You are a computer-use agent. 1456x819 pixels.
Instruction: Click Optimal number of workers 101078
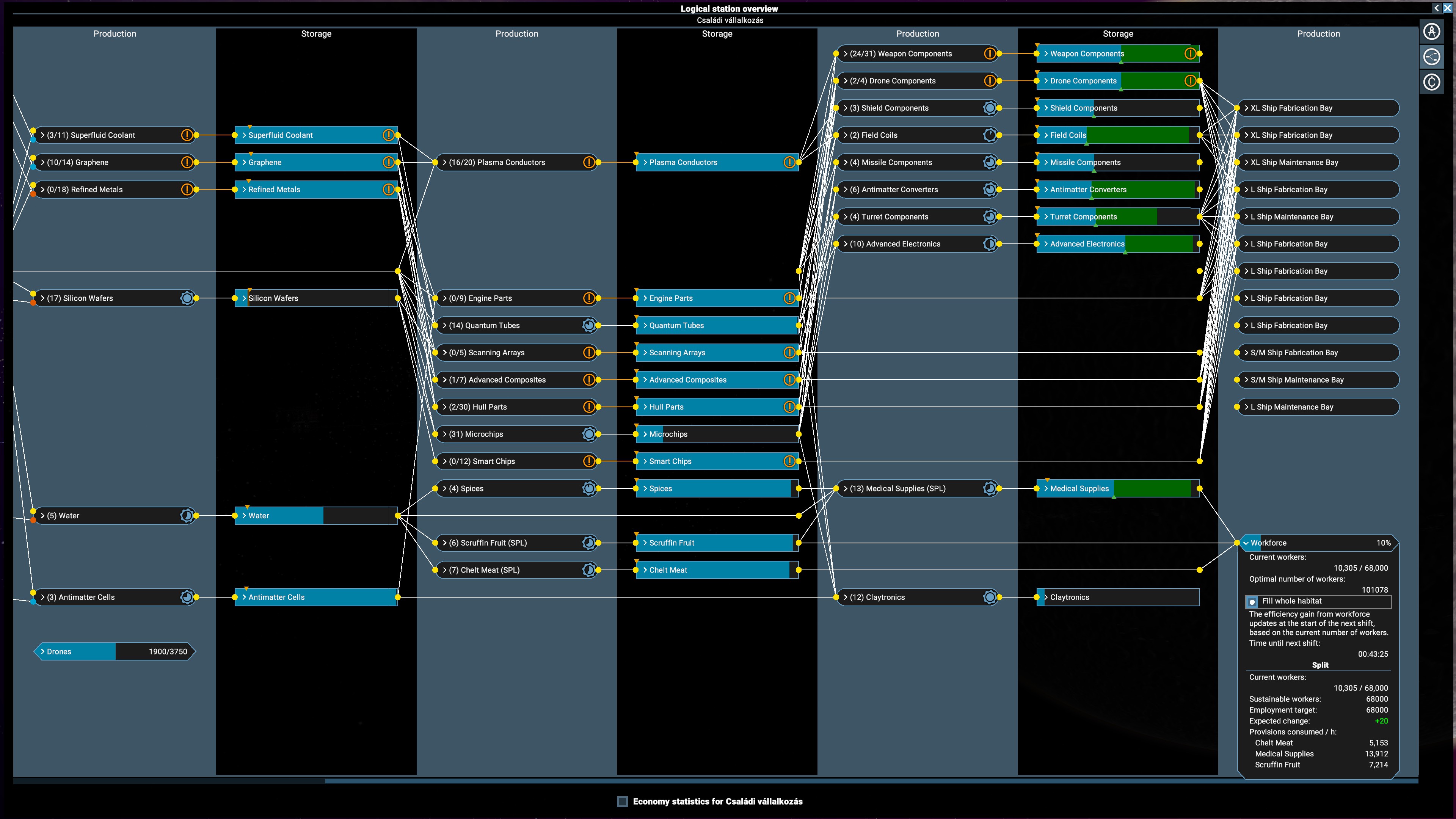pyautogui.click(x=1374, y=590)
